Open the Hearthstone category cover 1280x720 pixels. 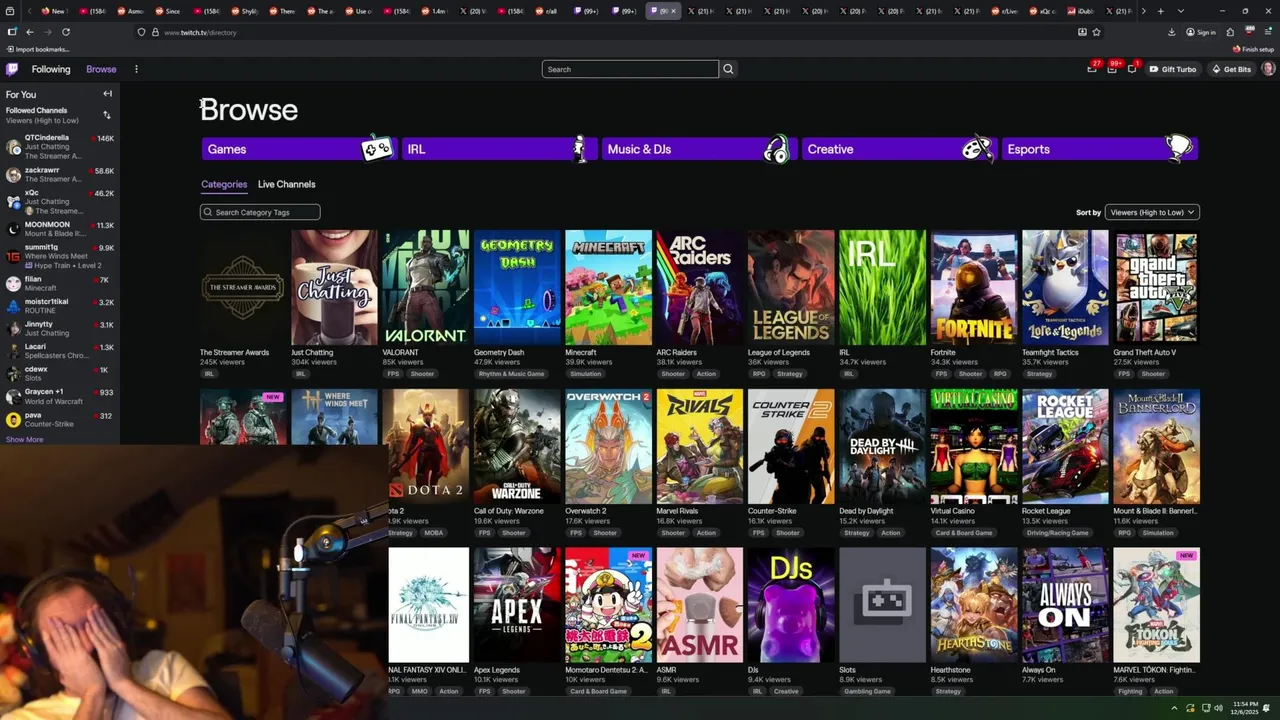[974, 605]
